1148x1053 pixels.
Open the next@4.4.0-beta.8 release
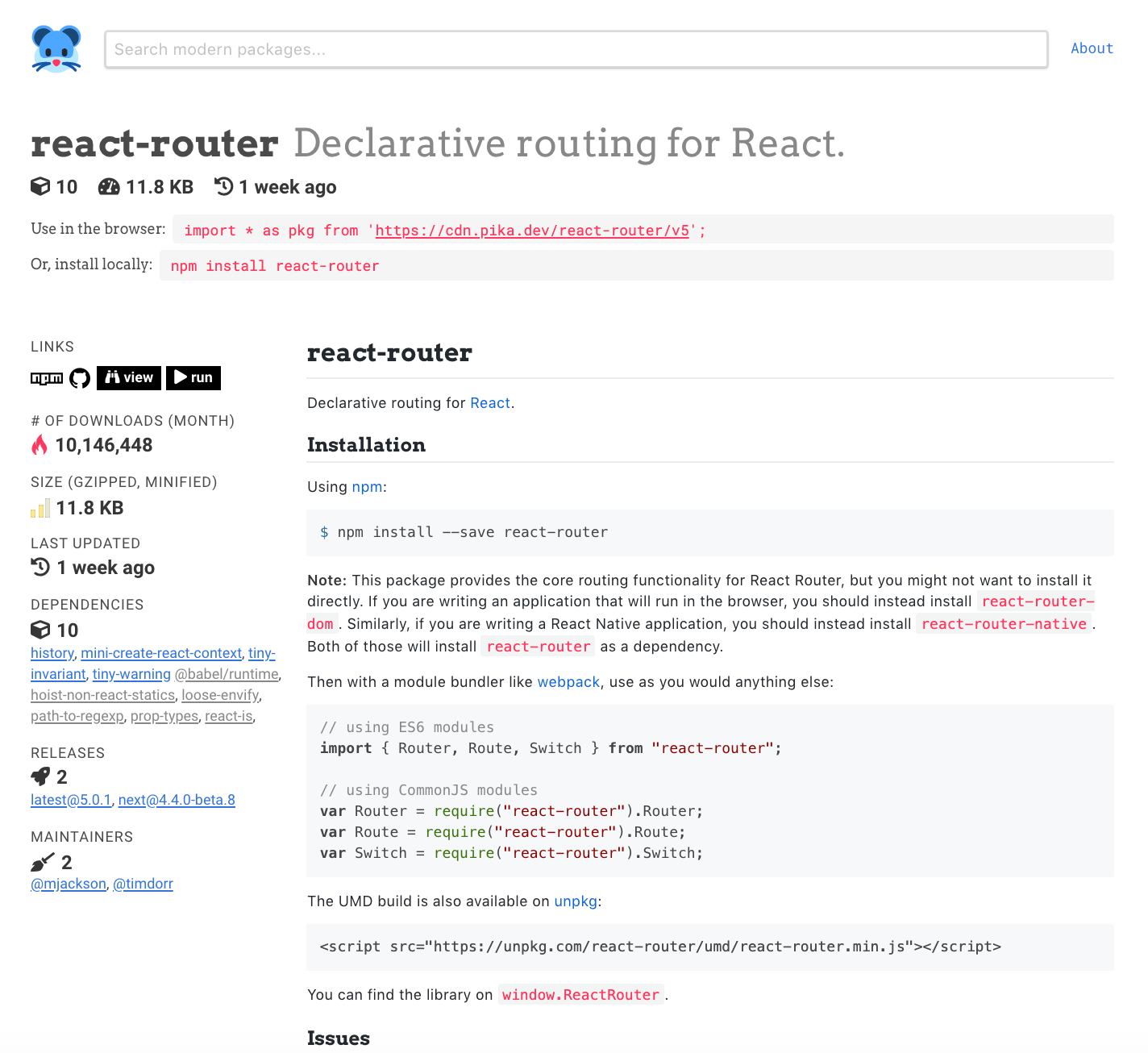[177, 800]
